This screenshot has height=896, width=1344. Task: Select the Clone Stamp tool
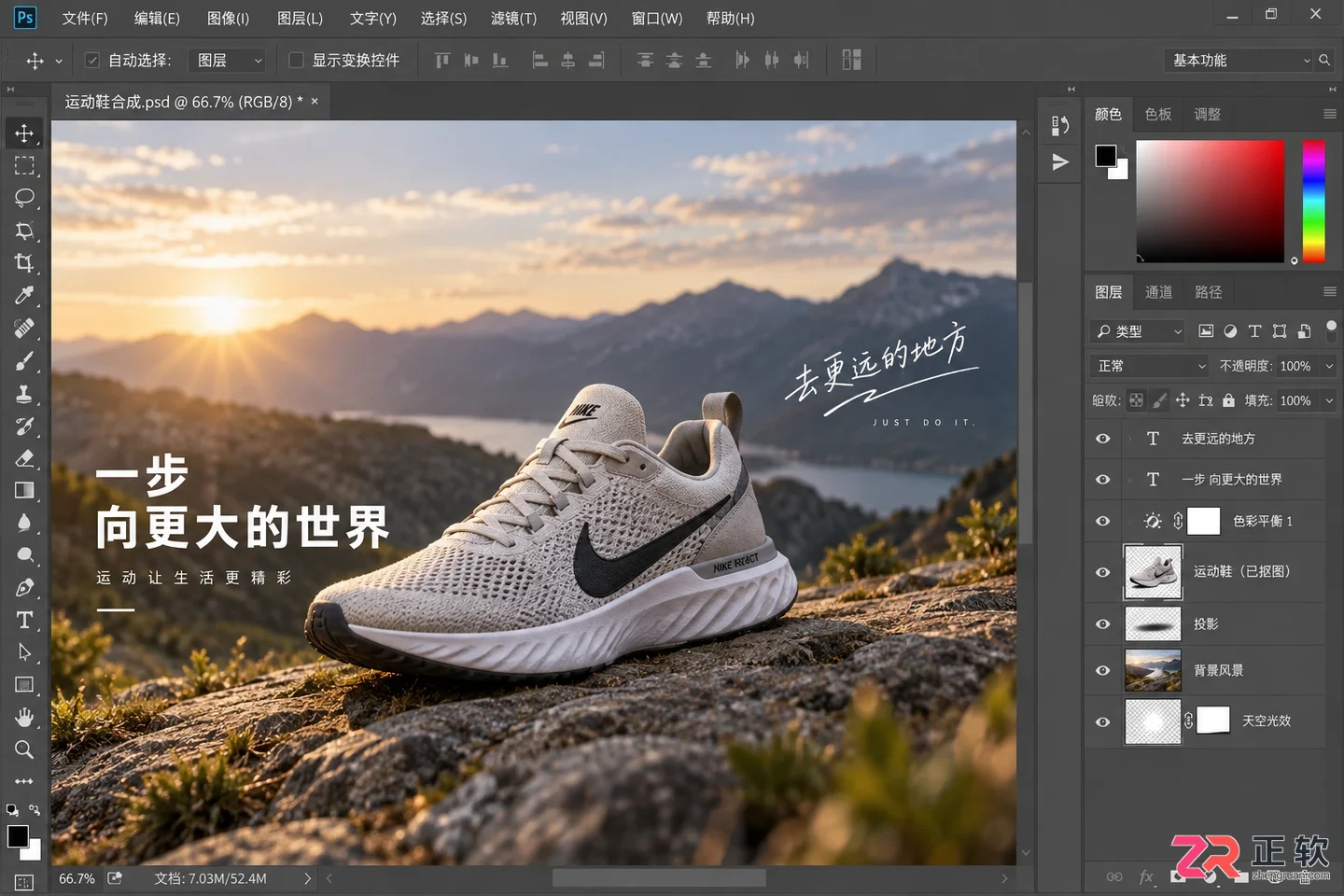[24, 393]
